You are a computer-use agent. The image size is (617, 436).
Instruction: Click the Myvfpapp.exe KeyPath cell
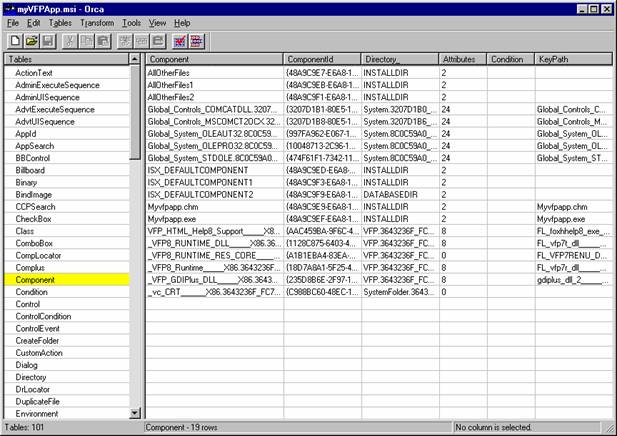574,219
